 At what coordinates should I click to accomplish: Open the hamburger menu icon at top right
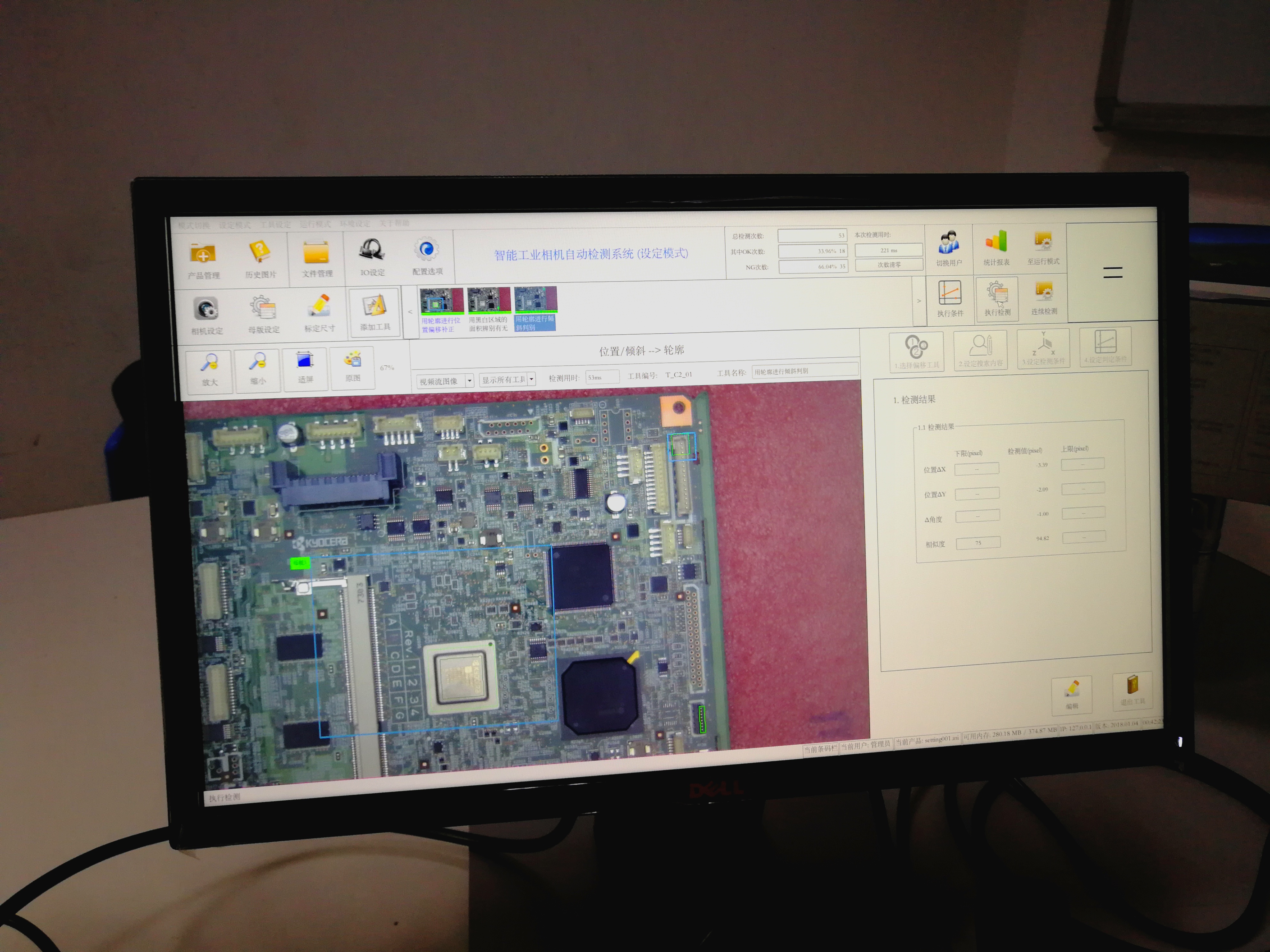pyautogui.click(x=1113, y=273)
